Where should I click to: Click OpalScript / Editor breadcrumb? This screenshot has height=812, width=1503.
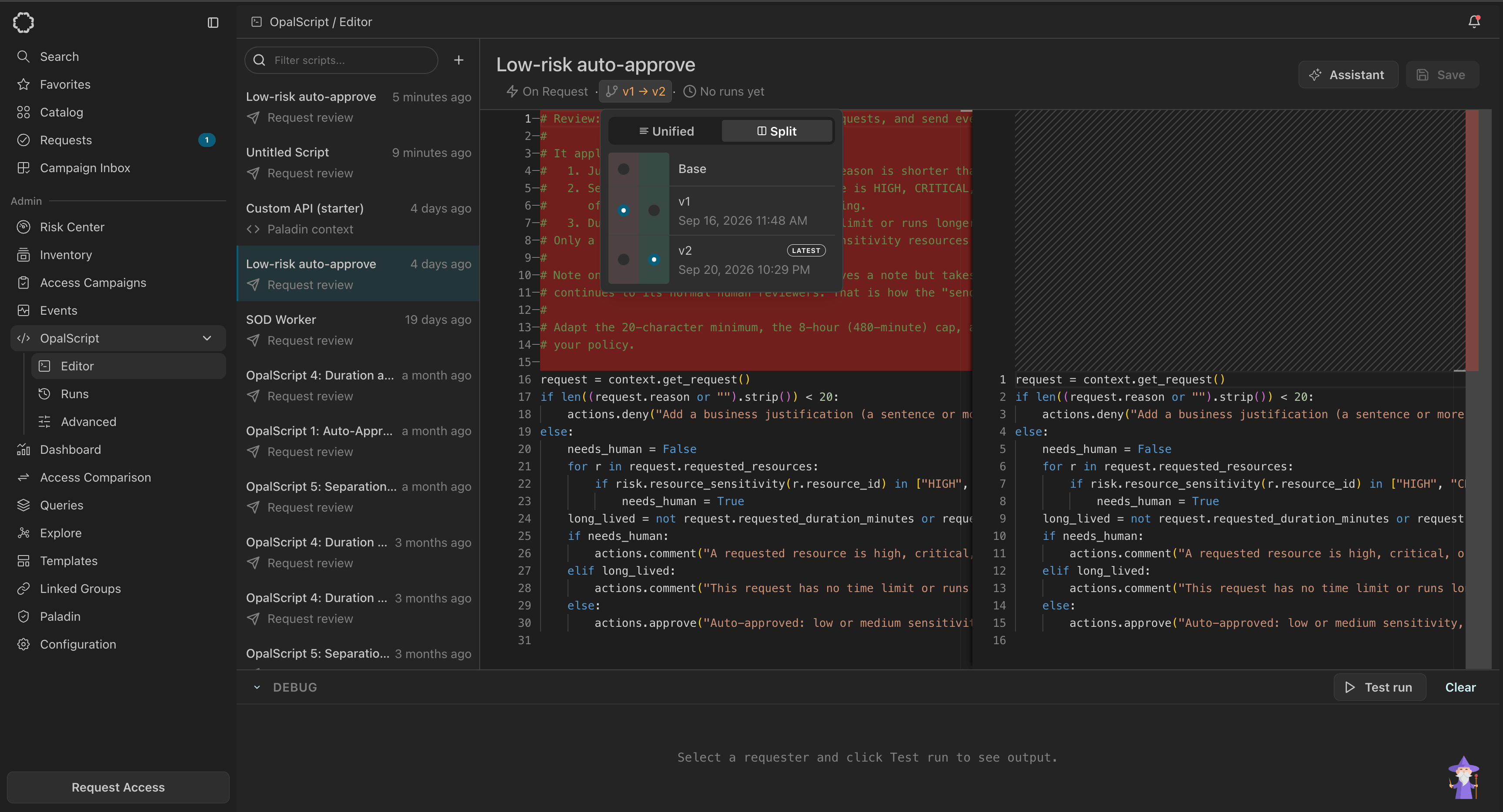pyautogui.click(x=321, y=22)
